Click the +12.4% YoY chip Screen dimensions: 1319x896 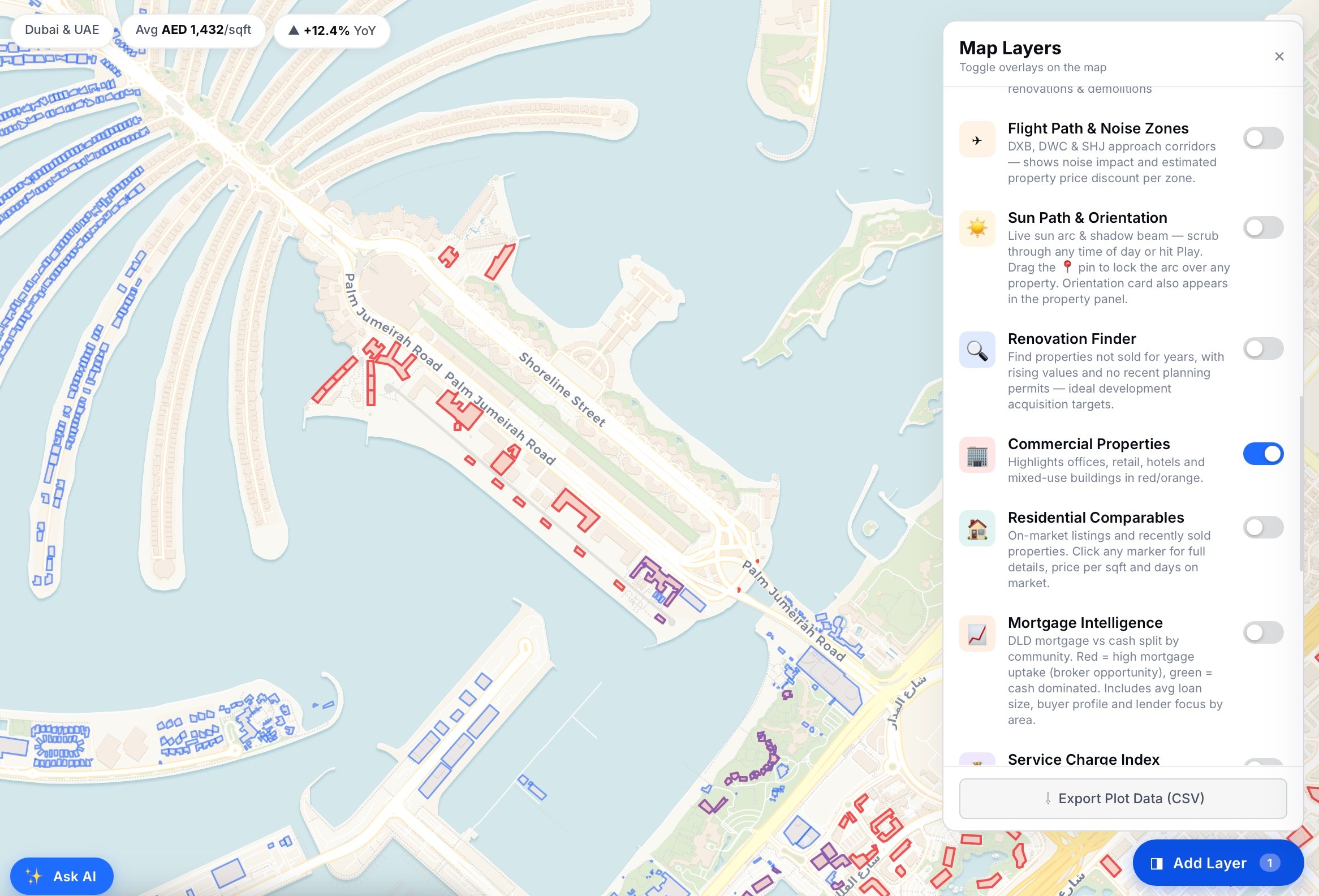(332, 30)
